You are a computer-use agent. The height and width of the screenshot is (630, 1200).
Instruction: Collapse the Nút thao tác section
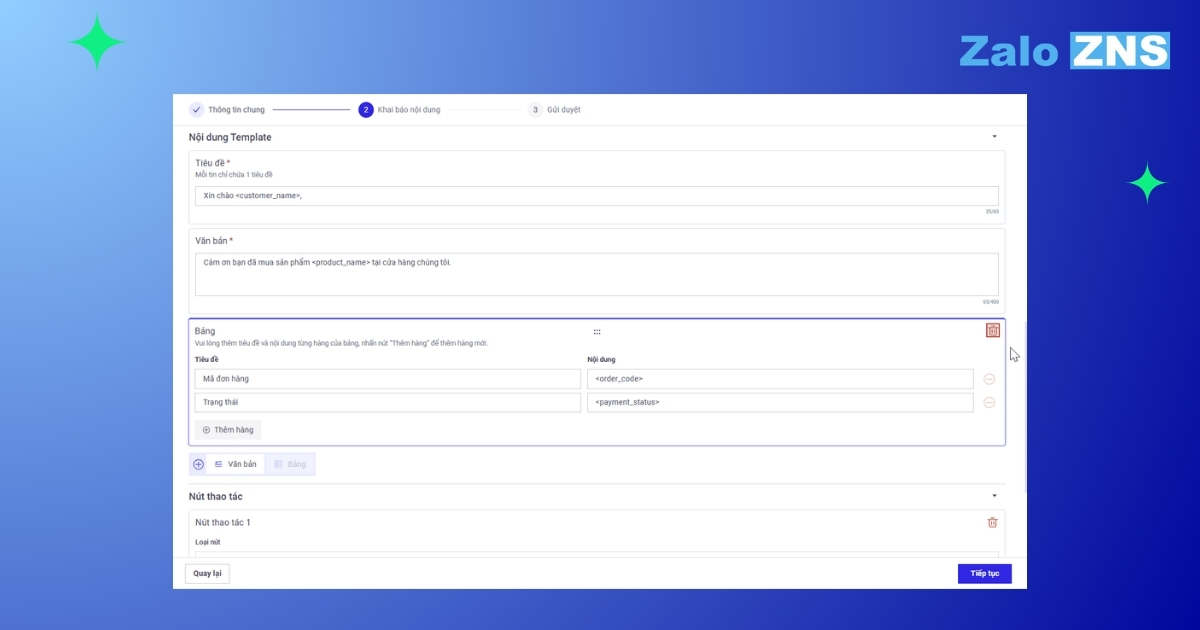coord(994,496)
